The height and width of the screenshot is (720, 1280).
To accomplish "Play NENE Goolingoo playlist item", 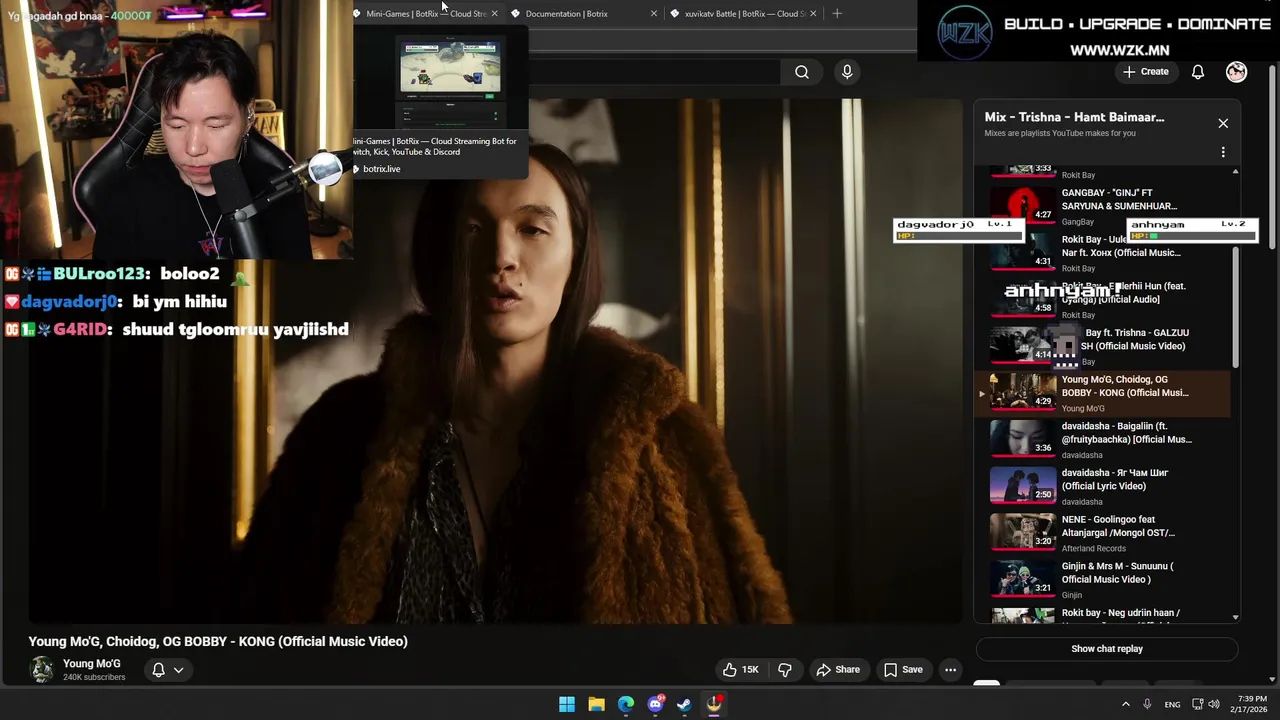I will 1104,533.
